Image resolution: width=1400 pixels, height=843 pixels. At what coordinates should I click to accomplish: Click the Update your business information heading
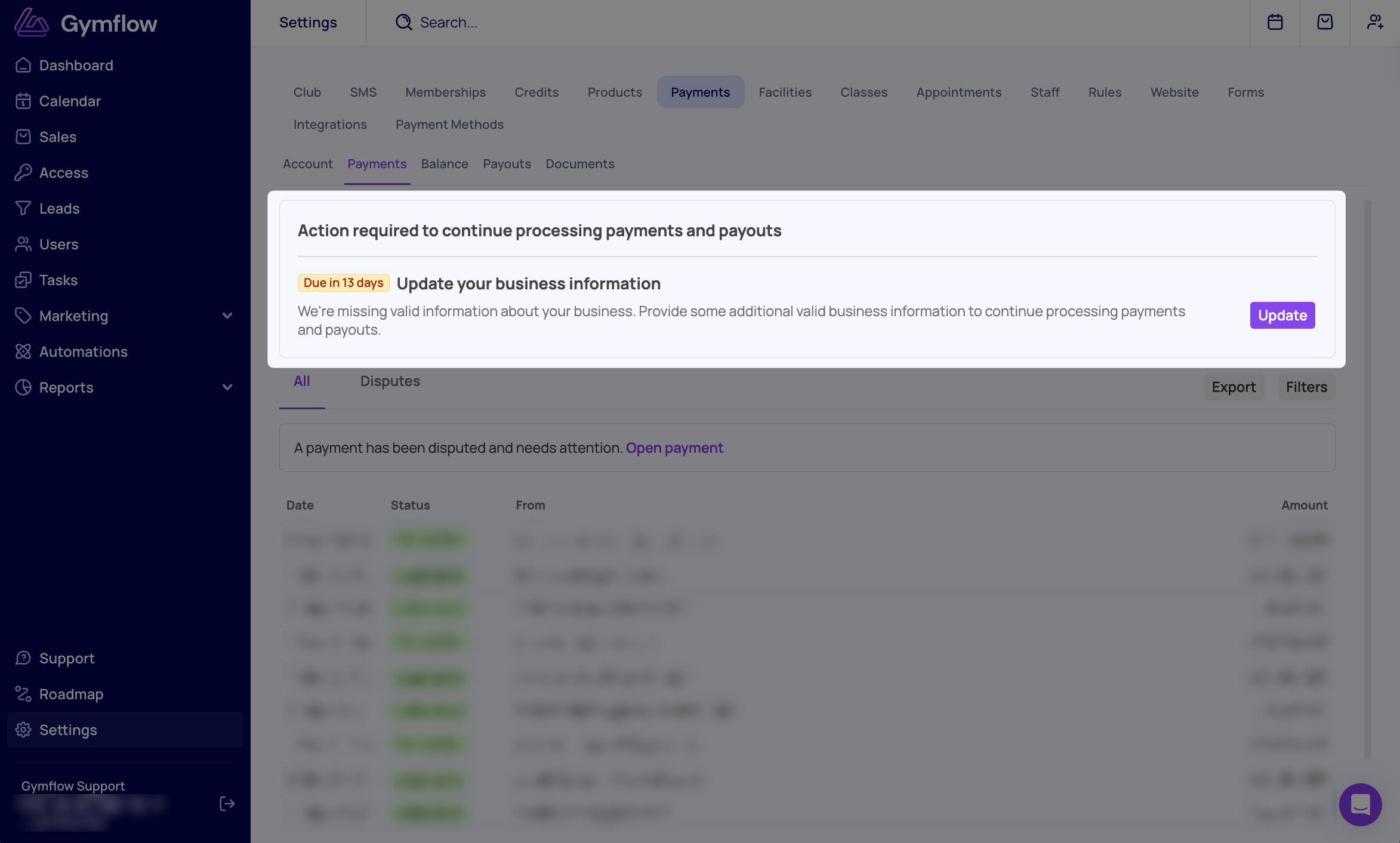click(x=529, y=283)
